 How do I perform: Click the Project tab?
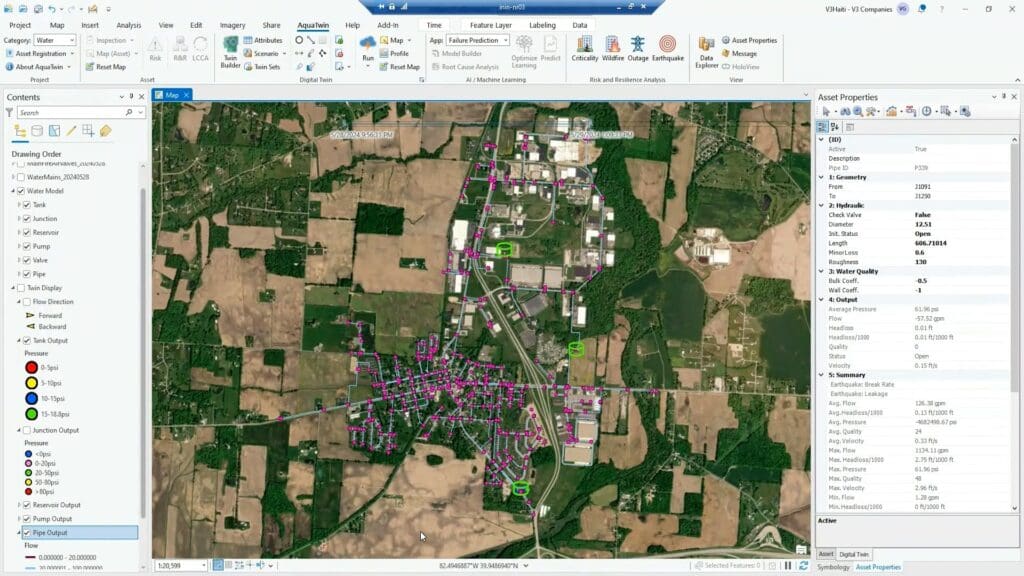20,25
